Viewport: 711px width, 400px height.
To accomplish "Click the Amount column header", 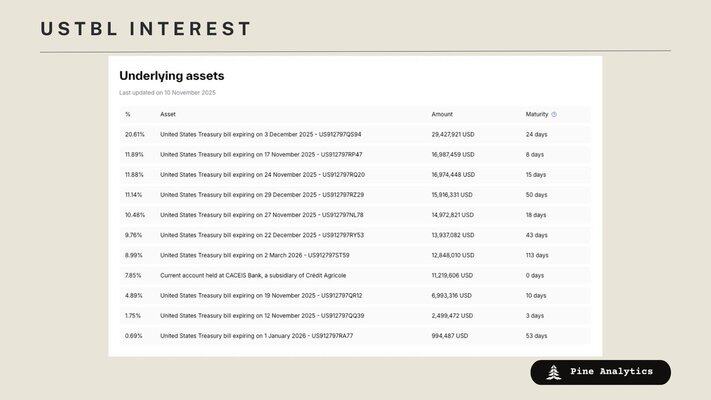I will [x=442, y=114].
